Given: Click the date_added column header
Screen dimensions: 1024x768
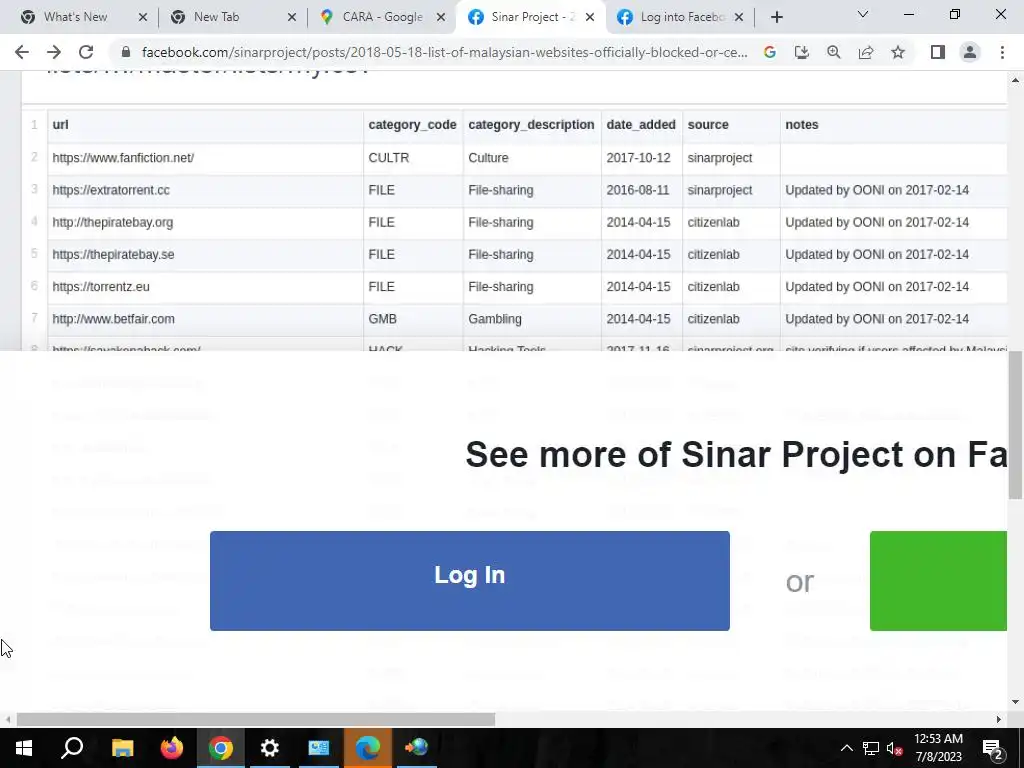Looking at the screenshot, I should [641, 125].
